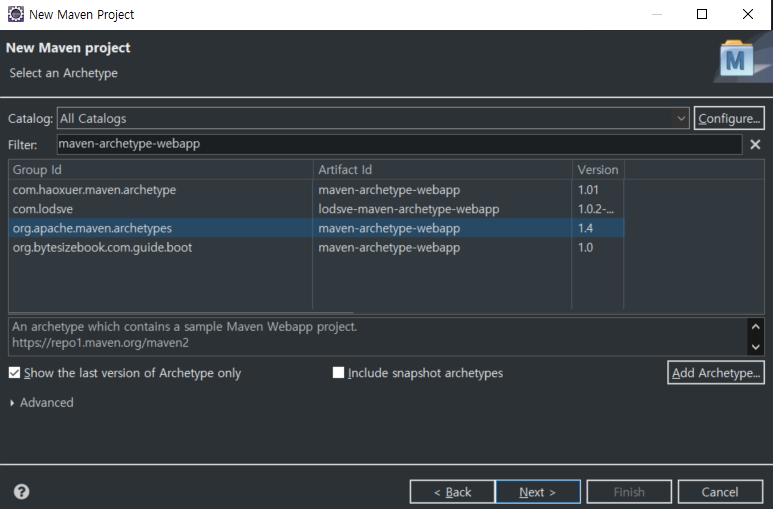The image size is (773, 509).
Task: Select the org.apache.maven.archetypes row
Action: (x=316, y=228)
